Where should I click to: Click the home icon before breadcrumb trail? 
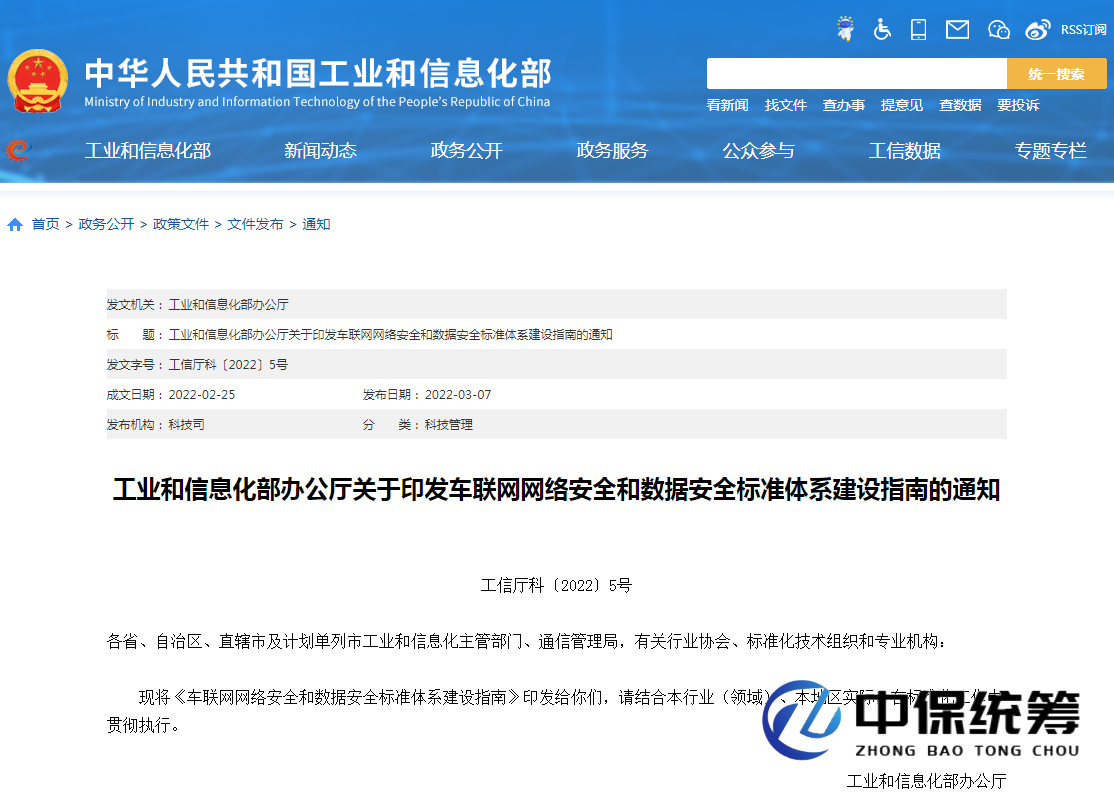pyautogui.click(x=14, y=223)
